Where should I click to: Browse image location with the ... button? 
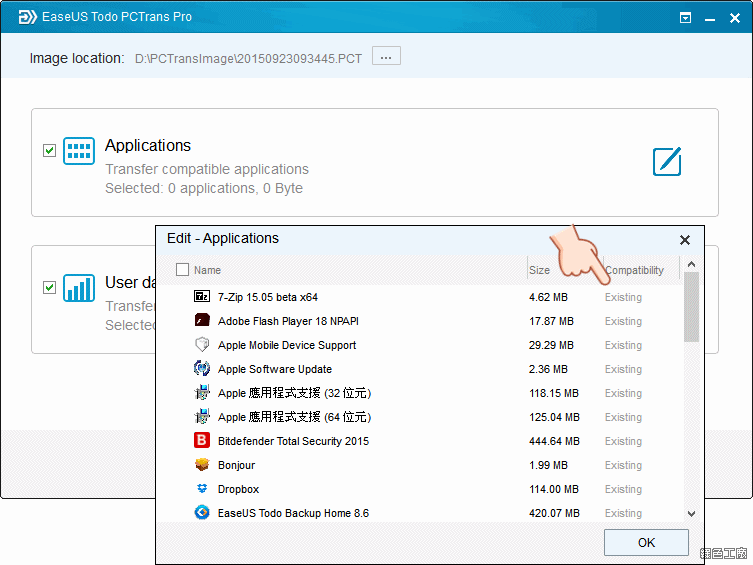click(386, 57)
